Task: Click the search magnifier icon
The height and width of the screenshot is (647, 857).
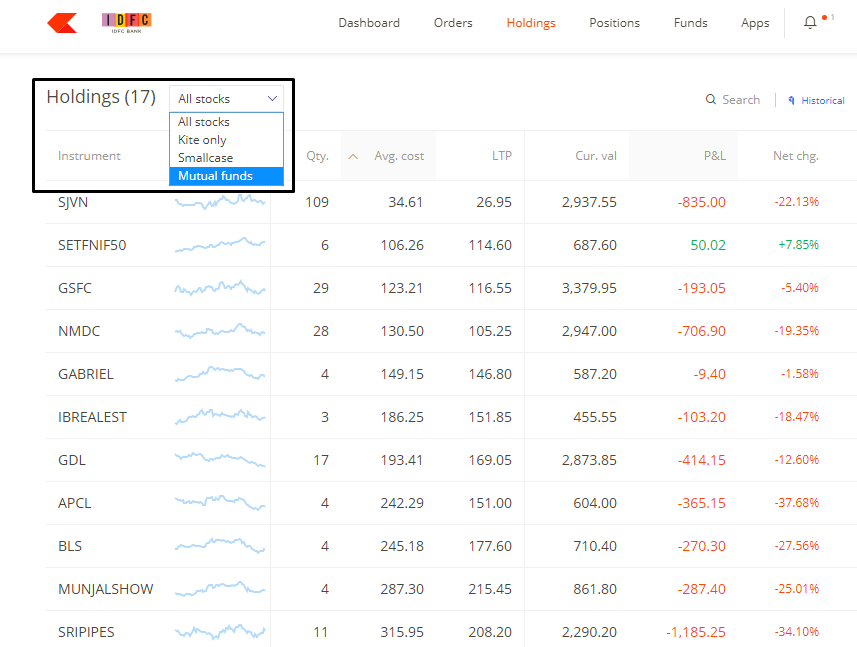Action: coord(711,100)
